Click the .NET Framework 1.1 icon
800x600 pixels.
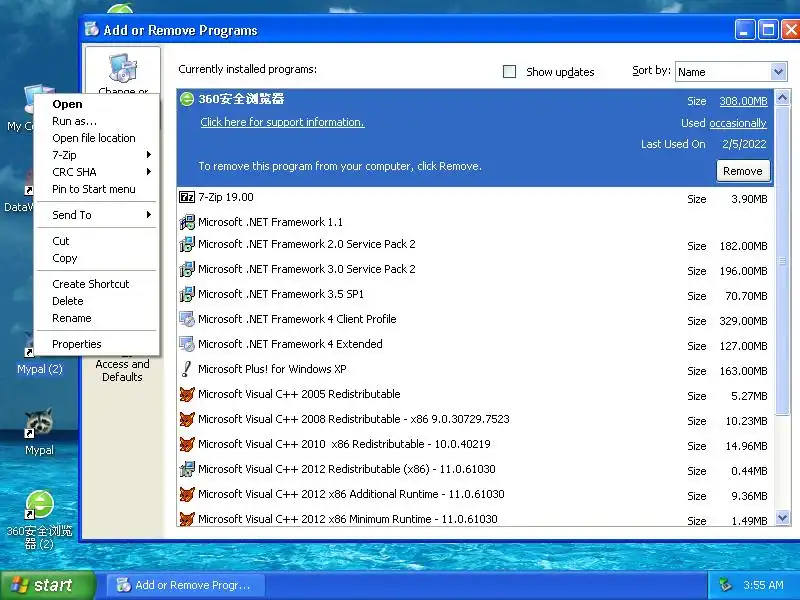187,222
